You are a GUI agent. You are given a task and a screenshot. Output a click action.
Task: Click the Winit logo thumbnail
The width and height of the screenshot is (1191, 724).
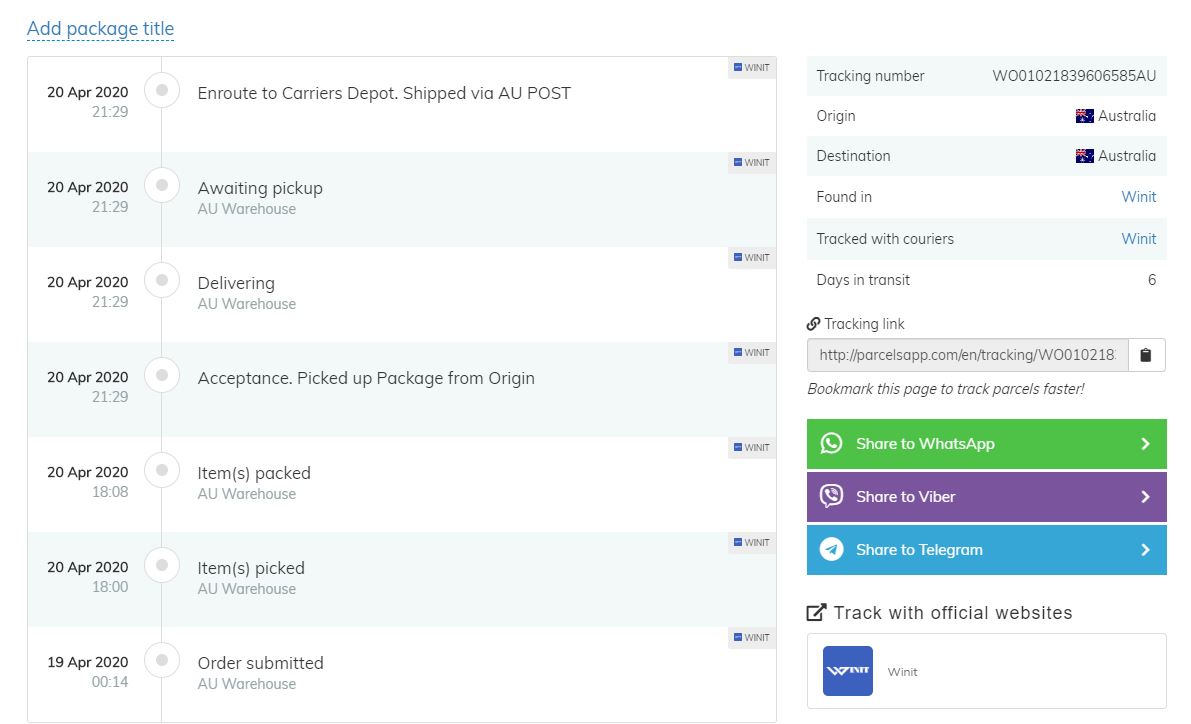[847, 671]
